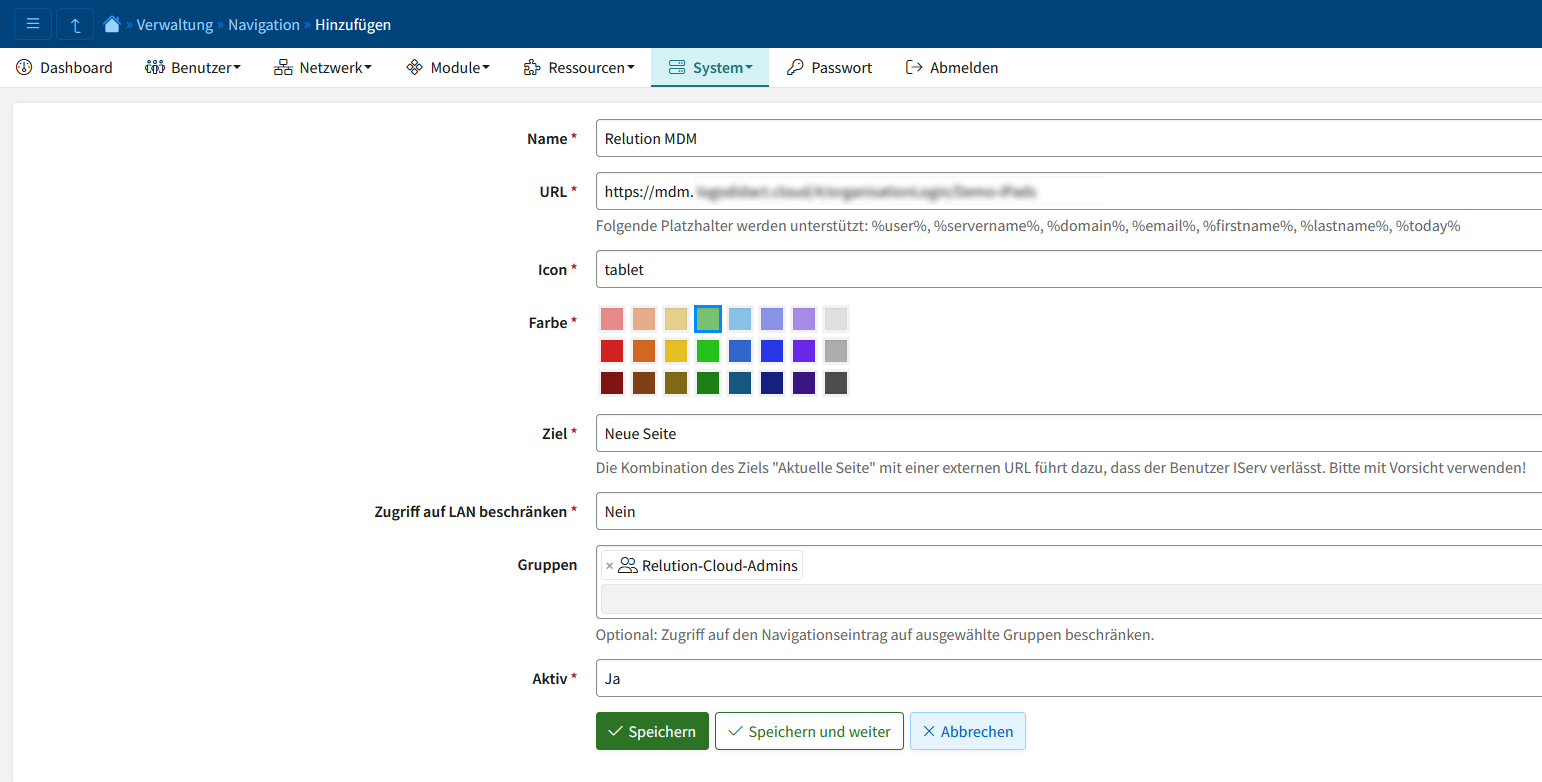Click the Speichern button
This screenshot has width=1542, height=782.
pos(652,731)
